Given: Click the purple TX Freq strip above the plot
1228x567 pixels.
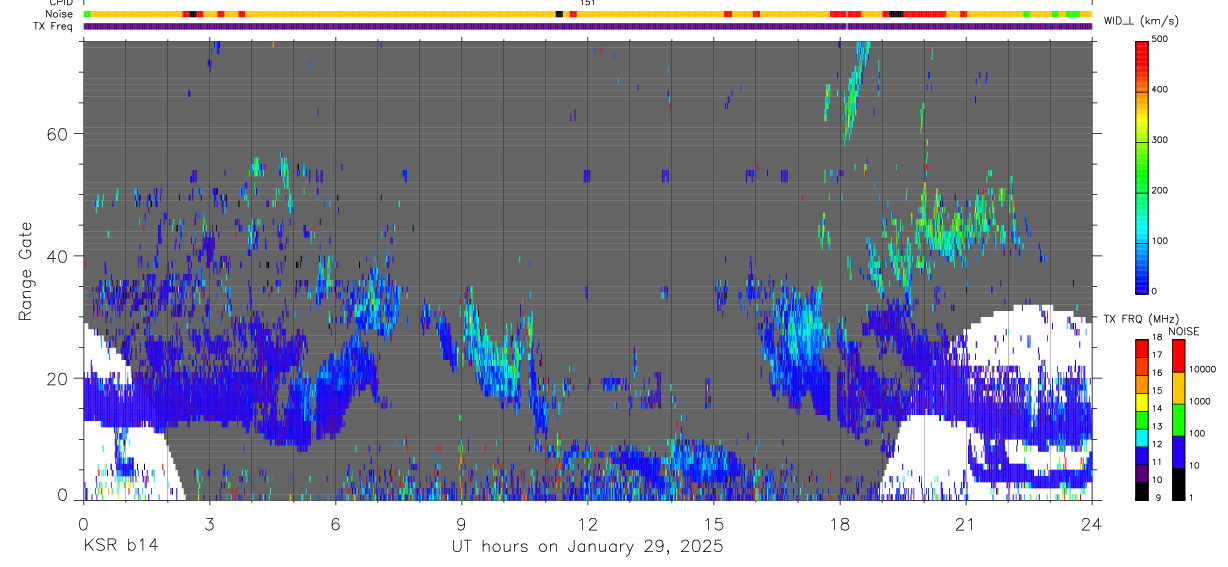Looking at the screenshot, I should click(x=587, y=26).
